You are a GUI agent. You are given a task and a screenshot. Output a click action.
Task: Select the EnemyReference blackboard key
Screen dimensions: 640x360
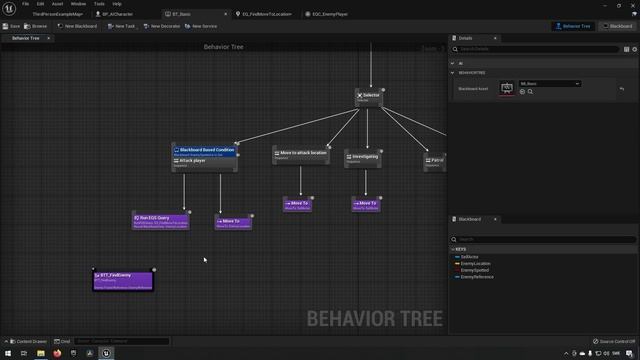click(477, 277)
